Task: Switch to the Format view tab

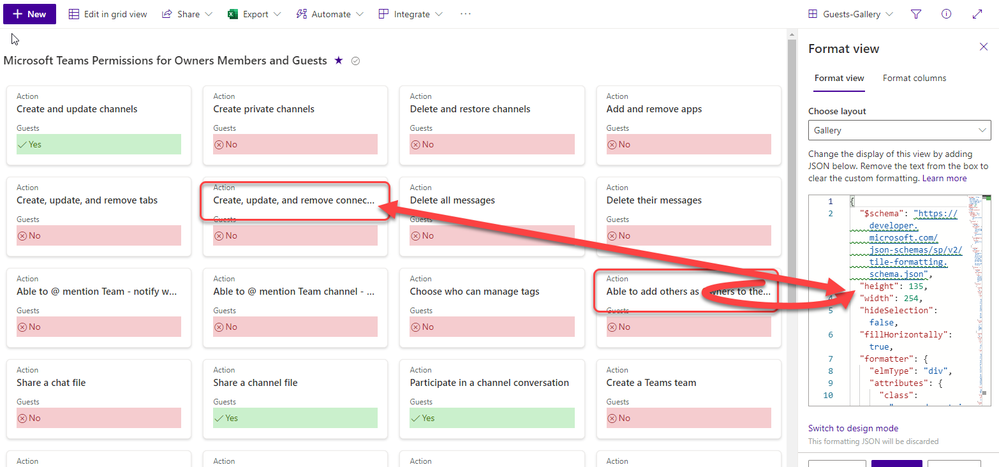Action: point(839,78)
